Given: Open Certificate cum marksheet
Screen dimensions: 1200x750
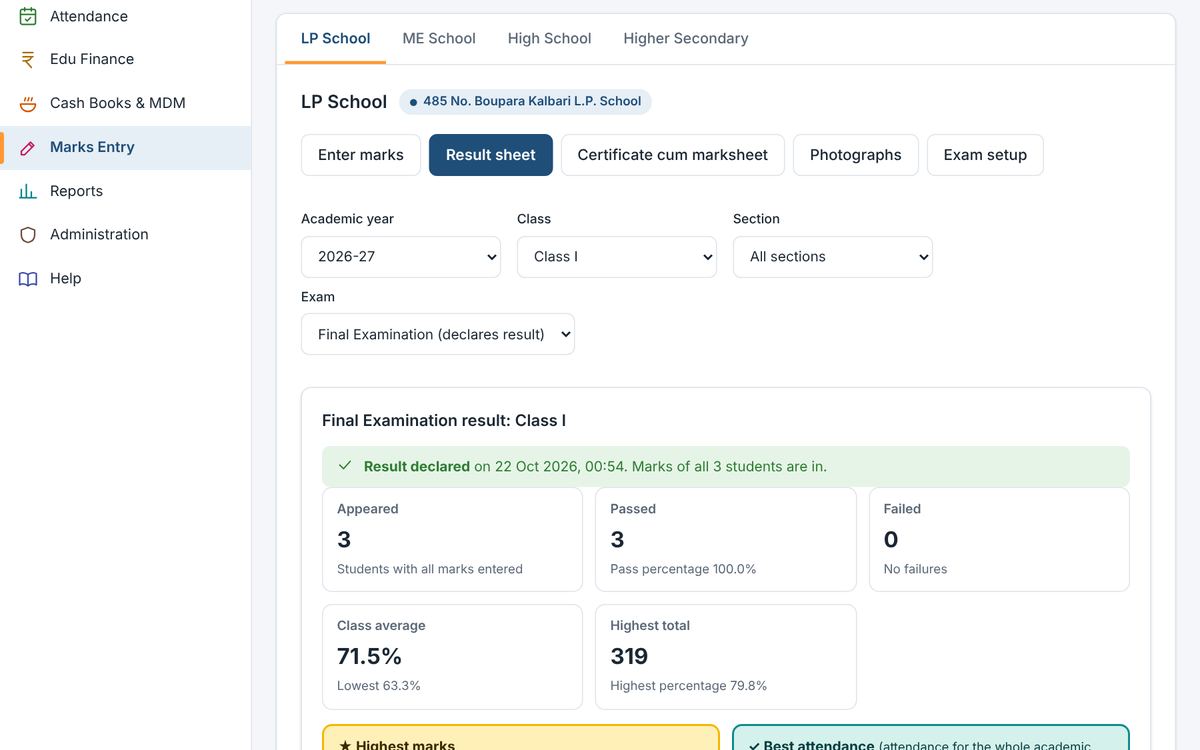Looking at the screenshot, I should pos(673,155).
